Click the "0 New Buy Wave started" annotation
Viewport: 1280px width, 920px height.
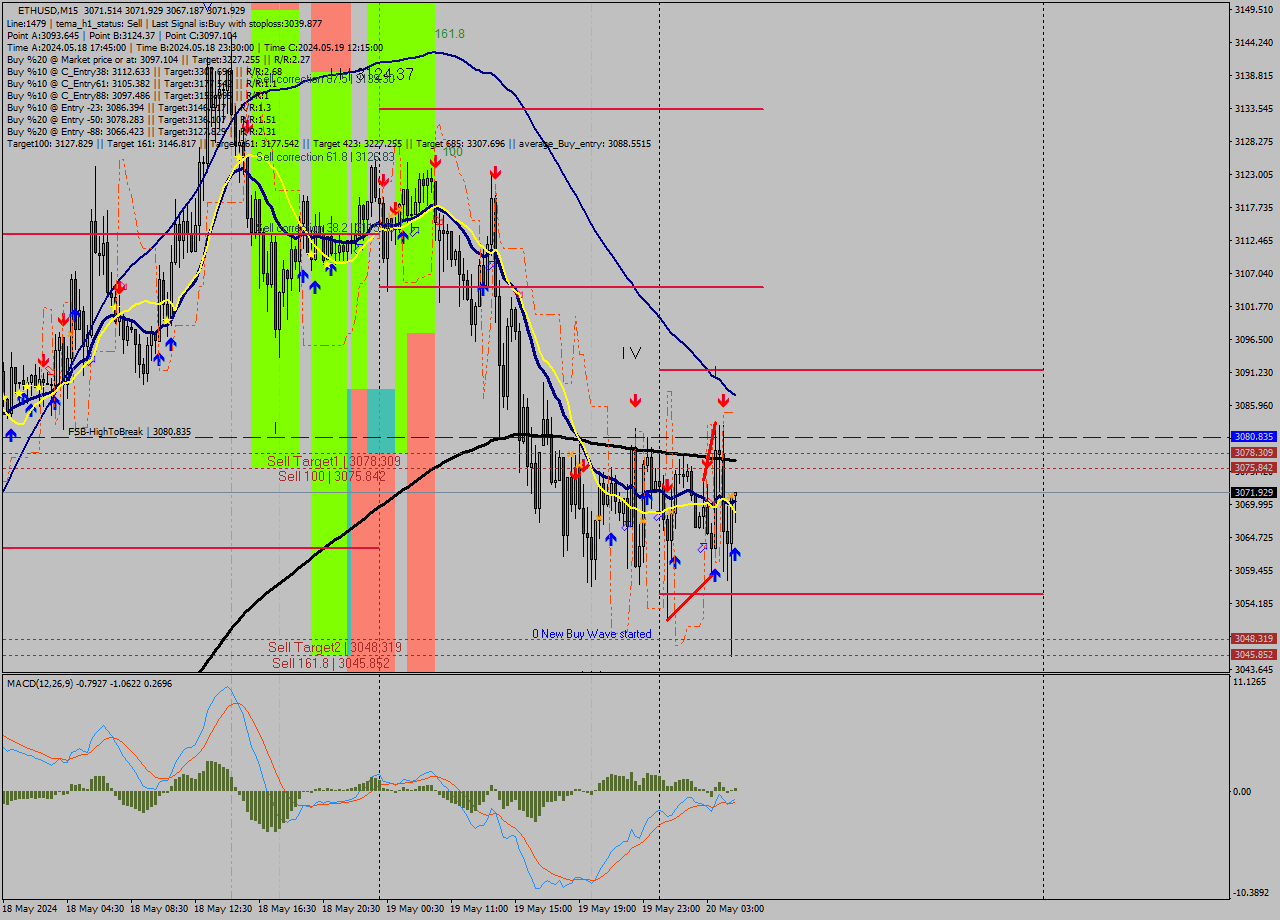pyautogui.click(x=590, y=633)
